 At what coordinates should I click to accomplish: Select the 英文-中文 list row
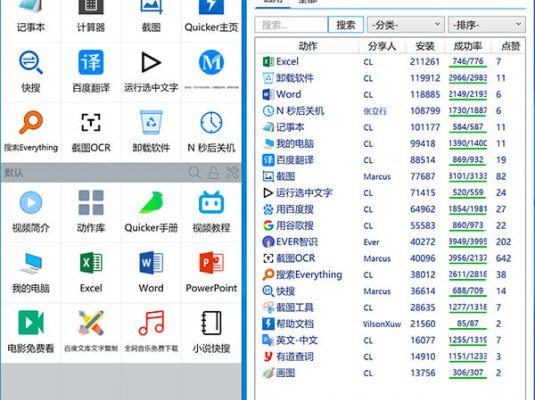point(391,340)
